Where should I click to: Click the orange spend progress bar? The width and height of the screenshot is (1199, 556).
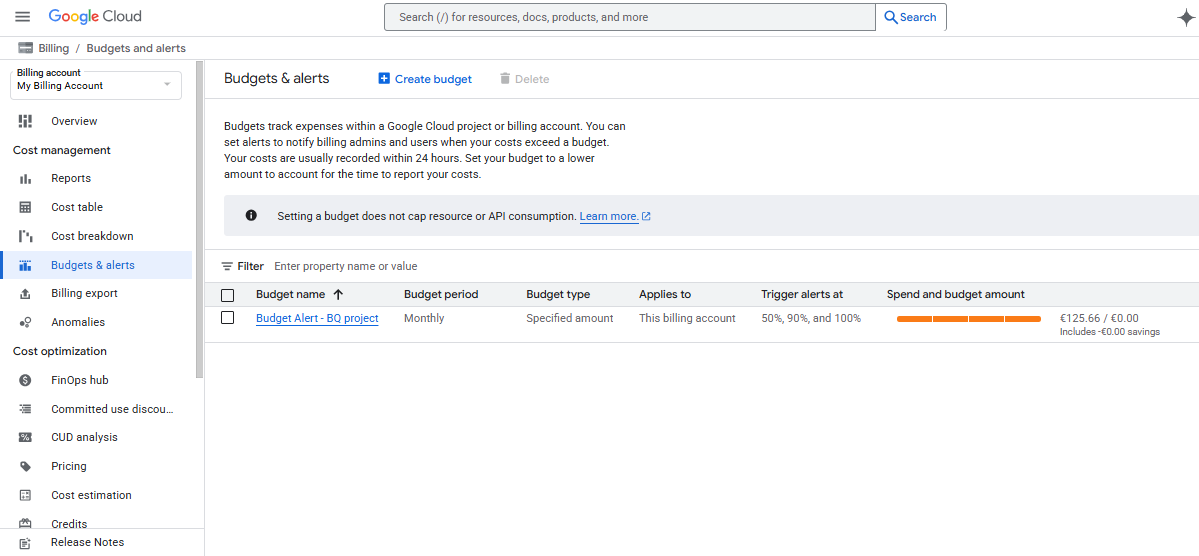(968, 319)
